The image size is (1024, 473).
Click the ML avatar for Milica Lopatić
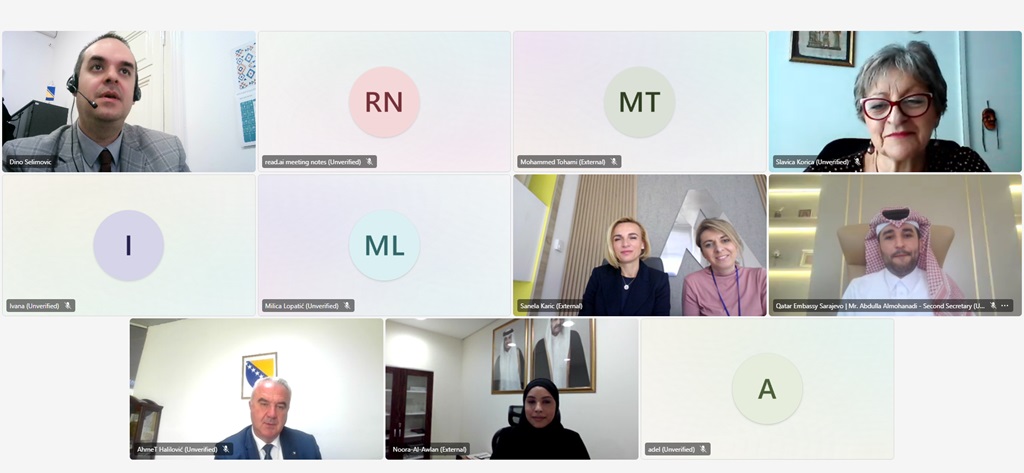pos(384,246)
